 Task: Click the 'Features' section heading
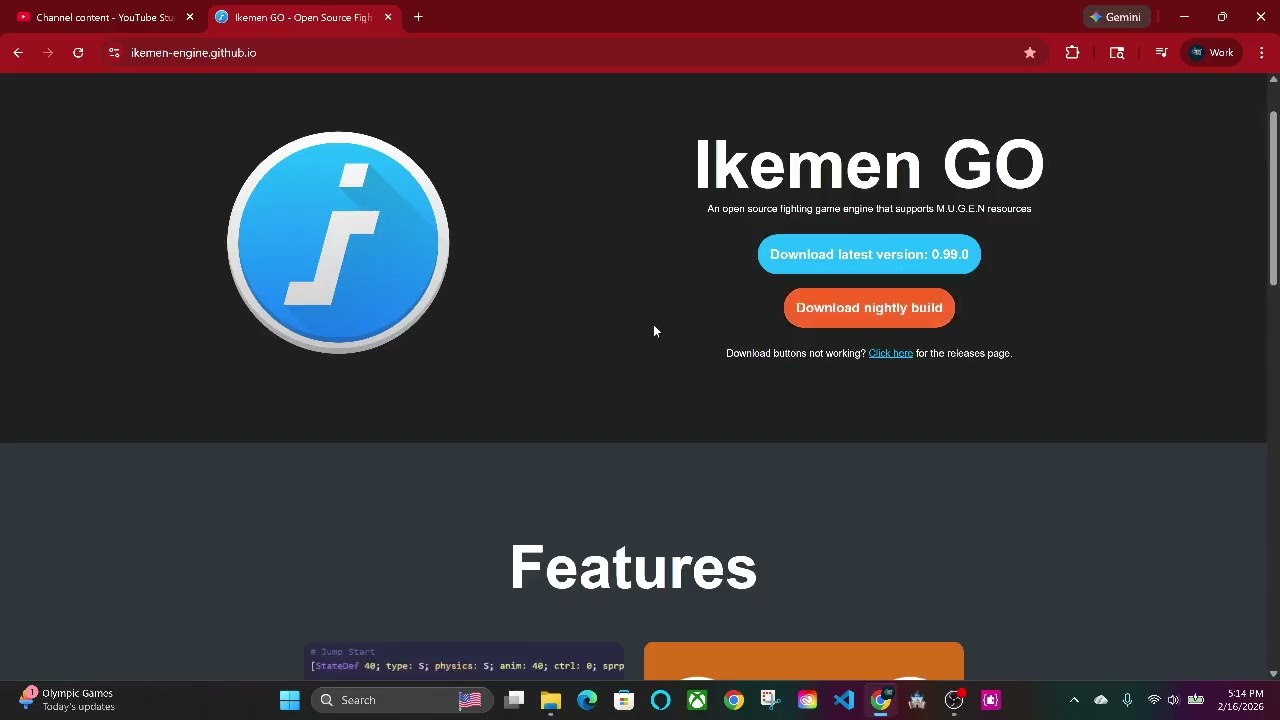pyautogui.click(x=633, y=567)
